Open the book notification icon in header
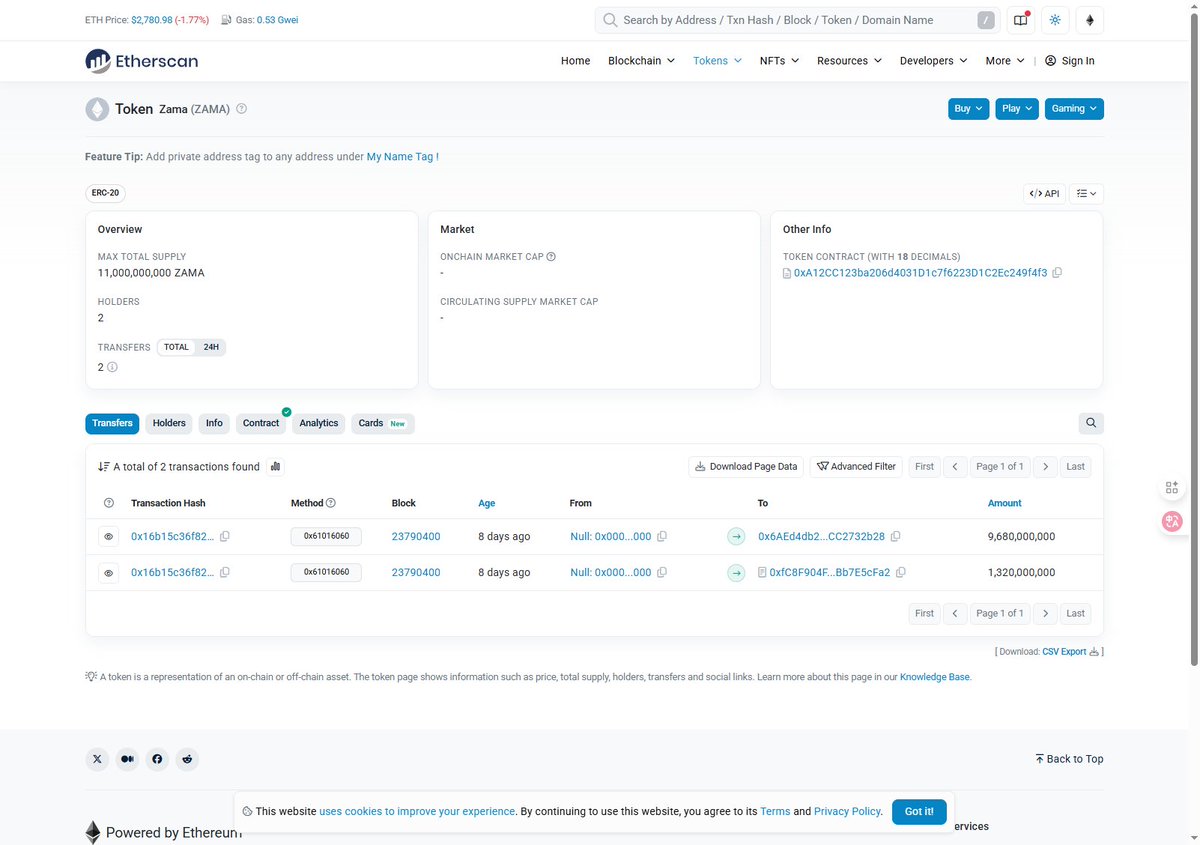This screenshot has height=845, width=1200. click(1020, 20)
